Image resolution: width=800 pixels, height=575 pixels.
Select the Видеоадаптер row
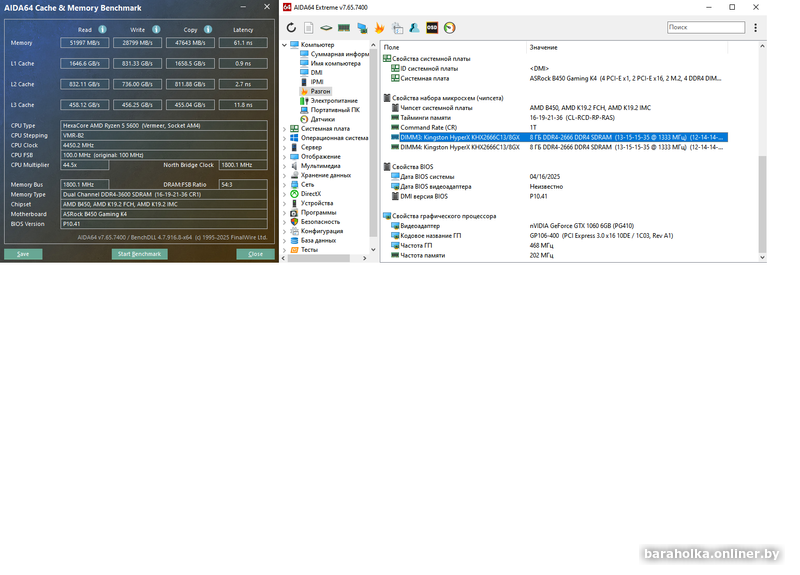[x=559, y=226]
